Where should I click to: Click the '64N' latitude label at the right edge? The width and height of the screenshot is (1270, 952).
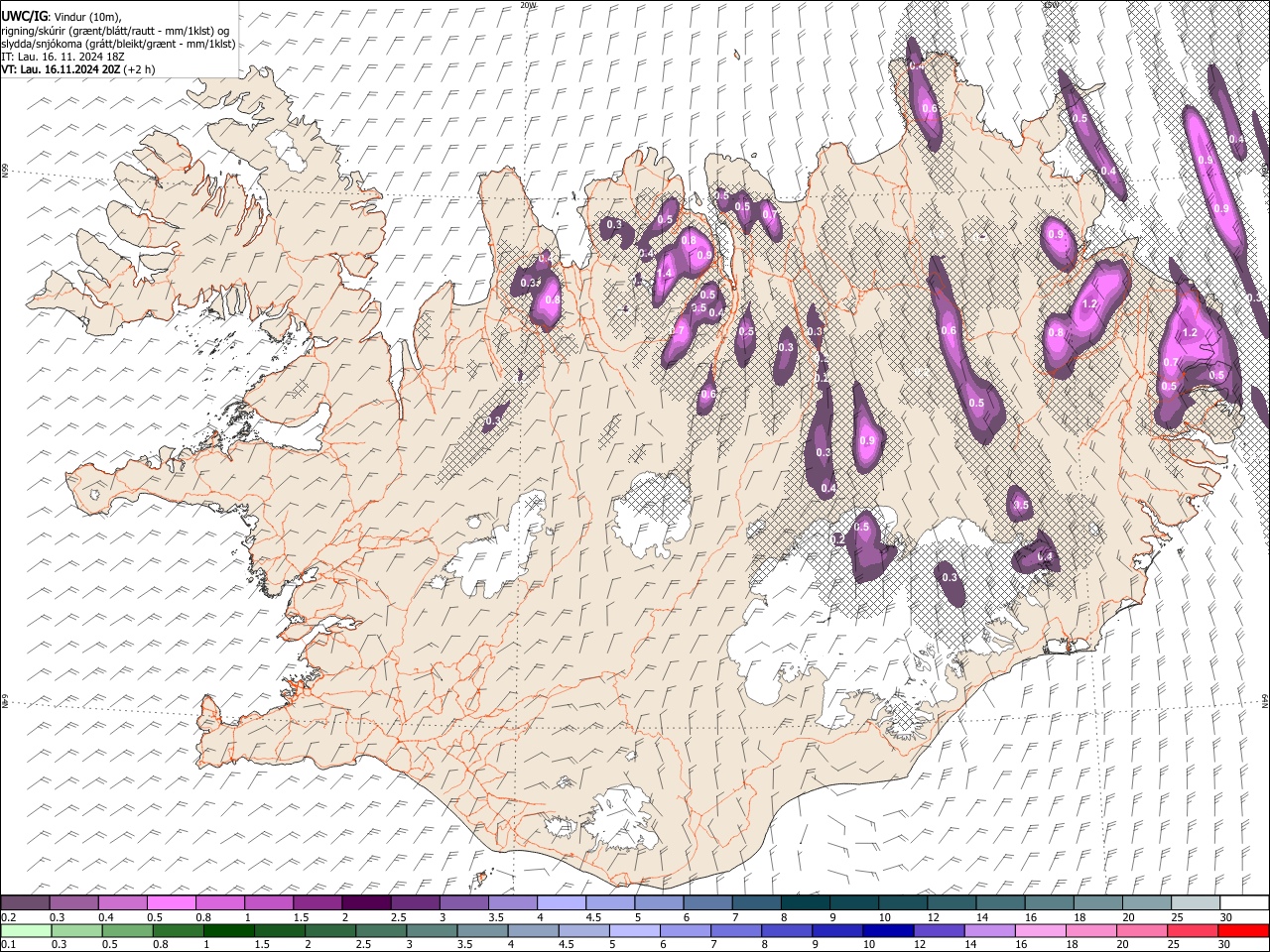(x=1265, y=700)
